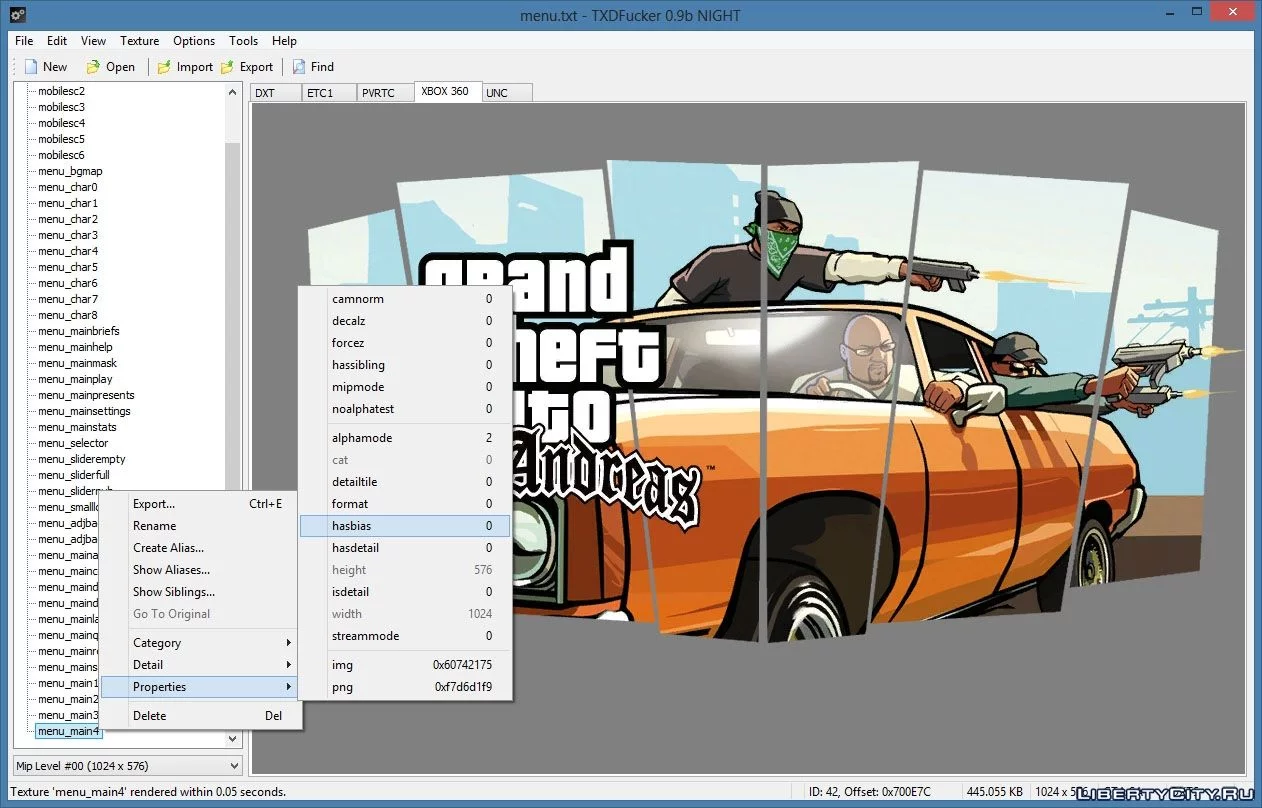Viewport: 1262px width, 808px height.
Task: Click the Find toolbar icon
Action: tap(299, 67)
